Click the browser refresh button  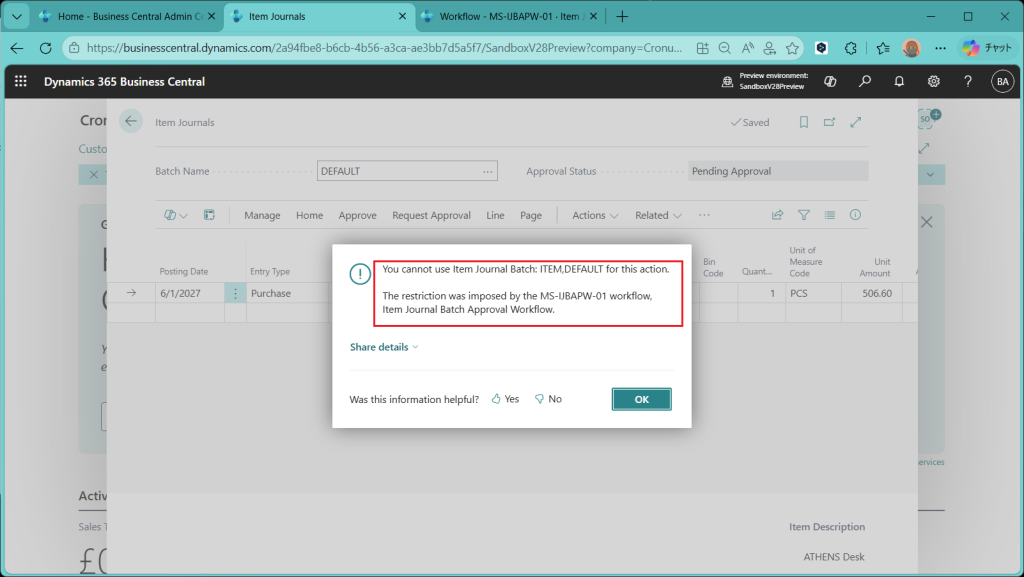[44, 48]
